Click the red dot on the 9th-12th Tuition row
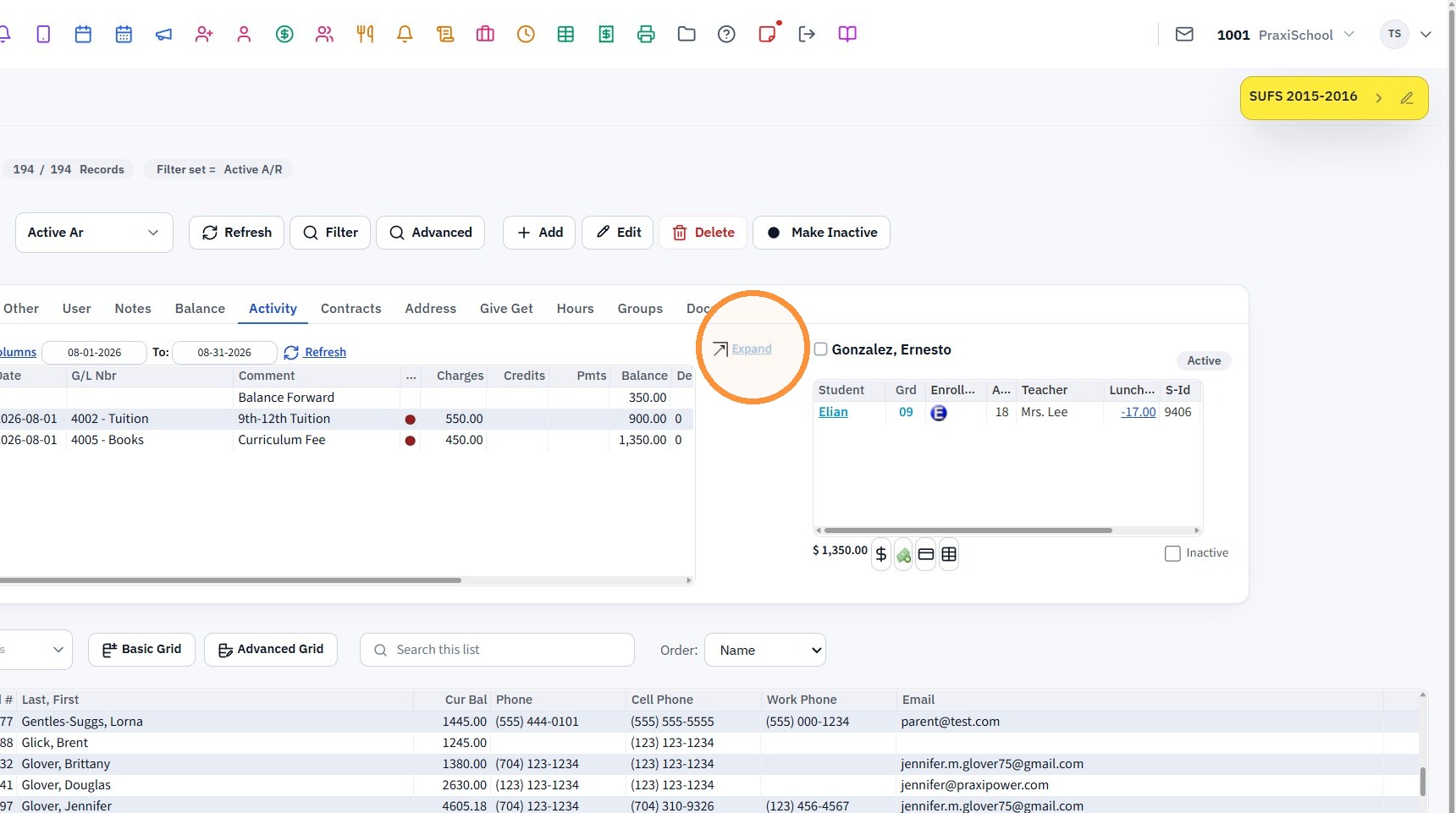This screenshot has width=1456, height=813. (x=411, y=420)
